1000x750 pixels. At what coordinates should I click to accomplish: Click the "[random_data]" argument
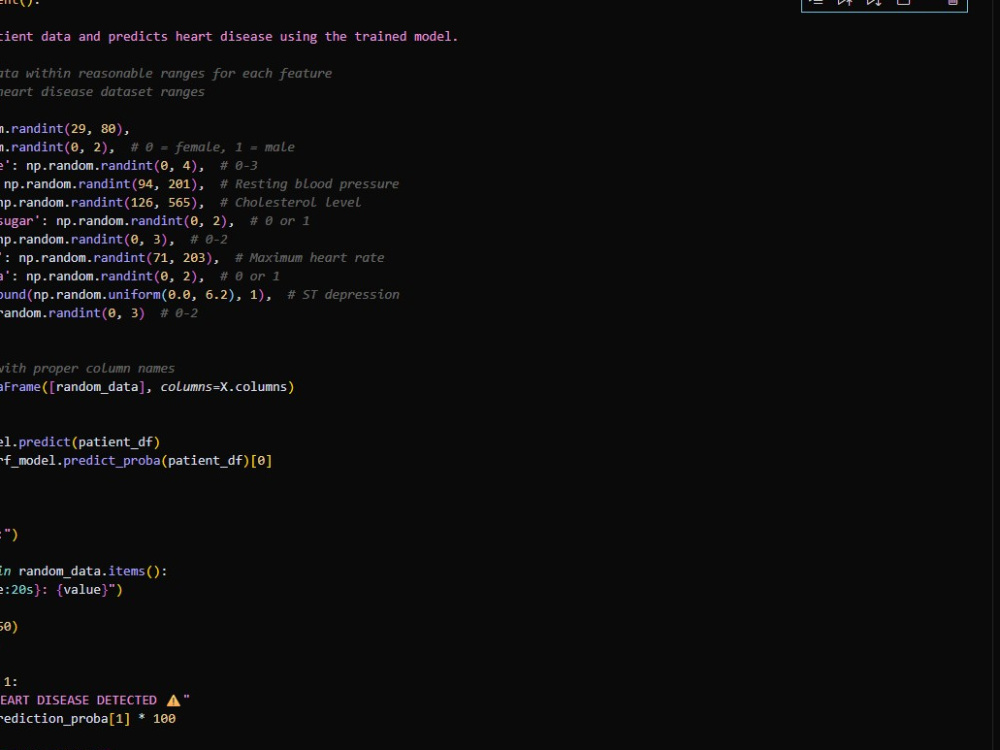[x=96, y=387]
